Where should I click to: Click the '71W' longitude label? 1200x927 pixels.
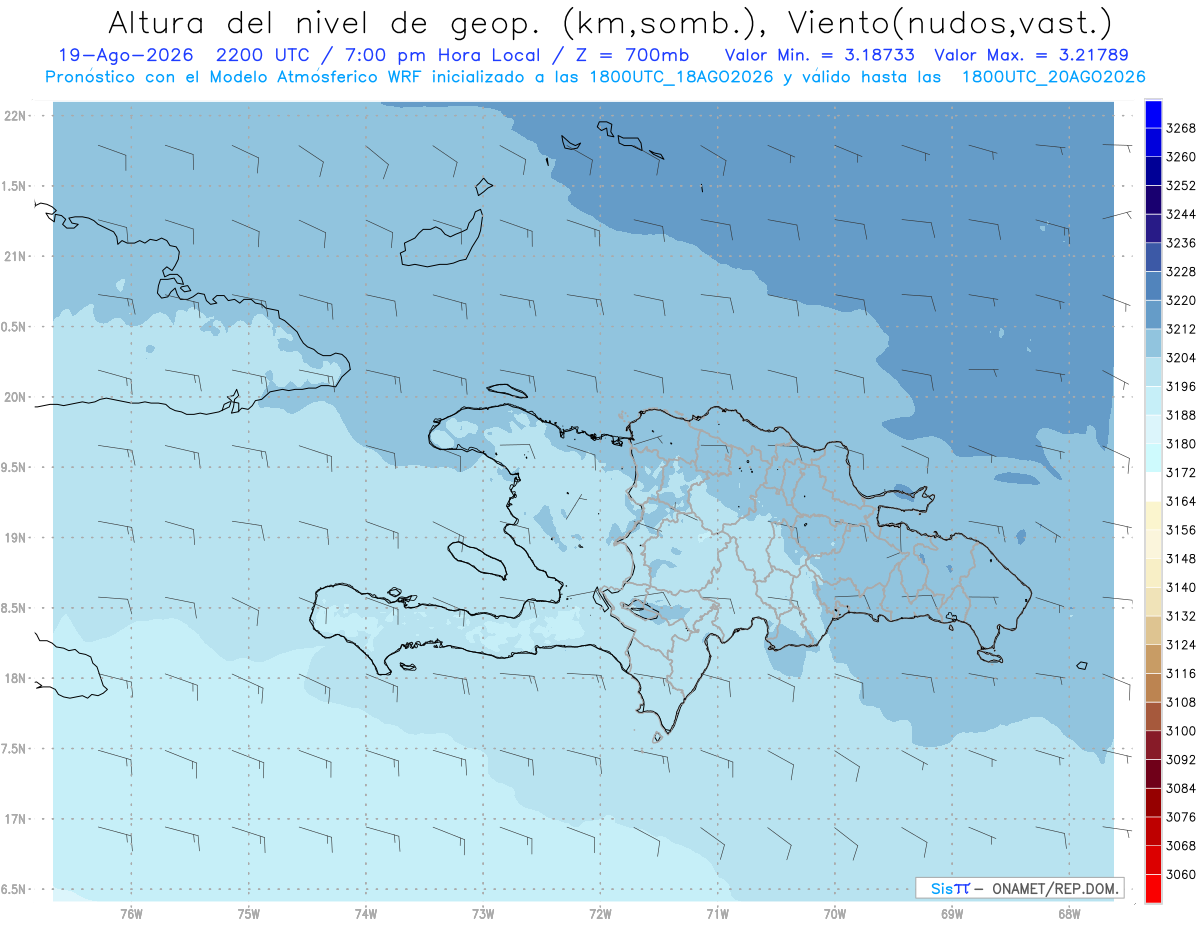pyautogui.click(x=717, y=914)
